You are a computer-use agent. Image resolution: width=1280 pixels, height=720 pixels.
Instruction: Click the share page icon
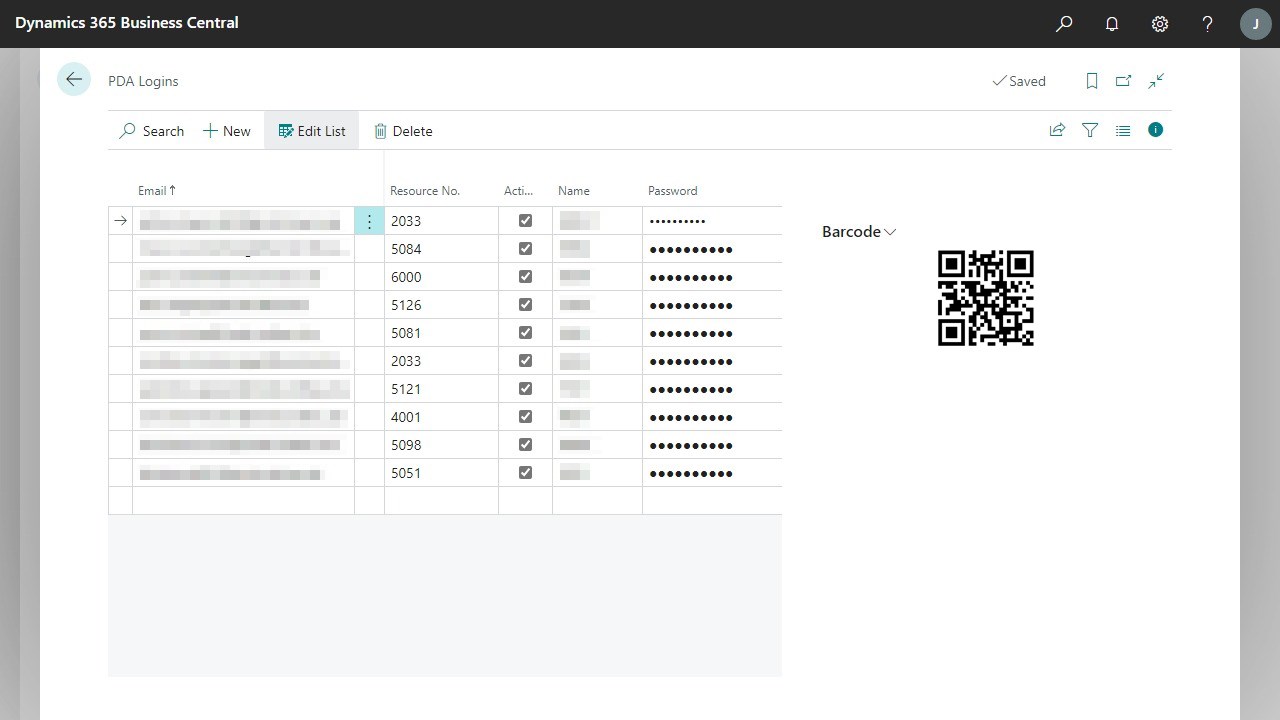click(x=1057, y=130)
